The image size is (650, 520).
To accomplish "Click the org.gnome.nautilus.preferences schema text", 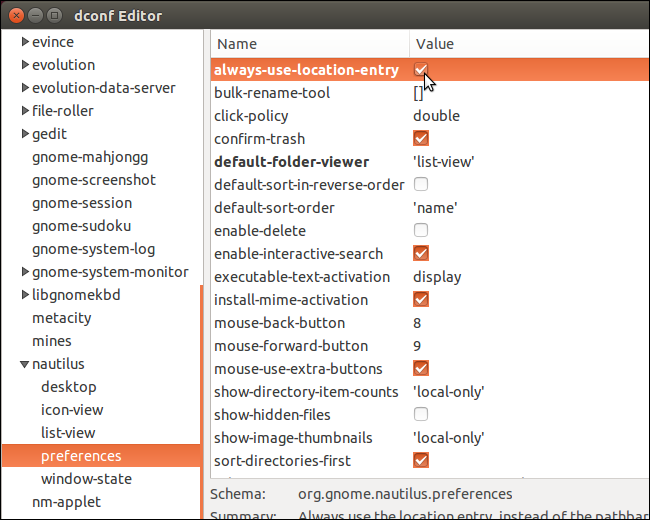I will click(x=405, y=494).
